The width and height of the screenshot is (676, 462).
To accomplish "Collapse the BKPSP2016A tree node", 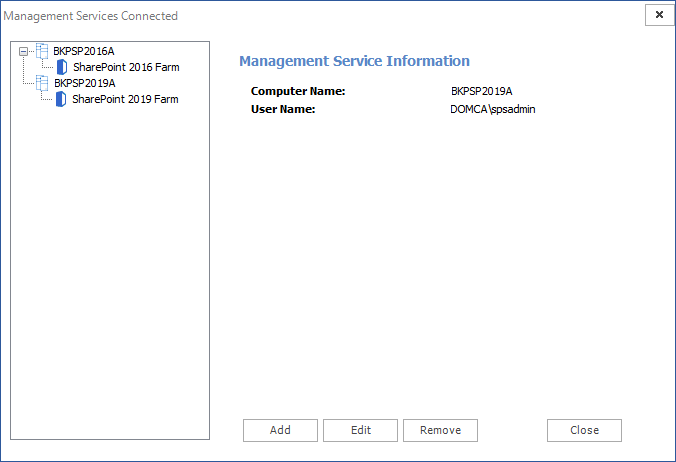I will pos(23,52).
